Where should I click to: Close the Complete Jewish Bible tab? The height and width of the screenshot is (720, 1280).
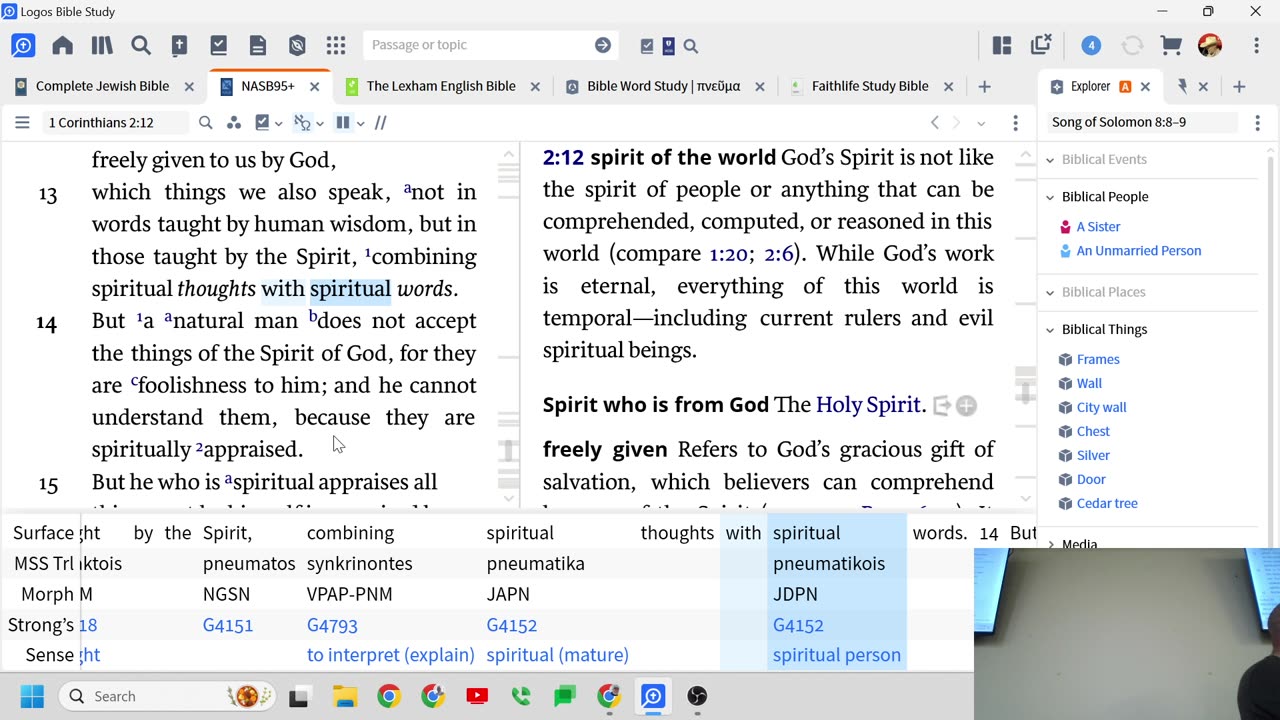tap(189, 87)
